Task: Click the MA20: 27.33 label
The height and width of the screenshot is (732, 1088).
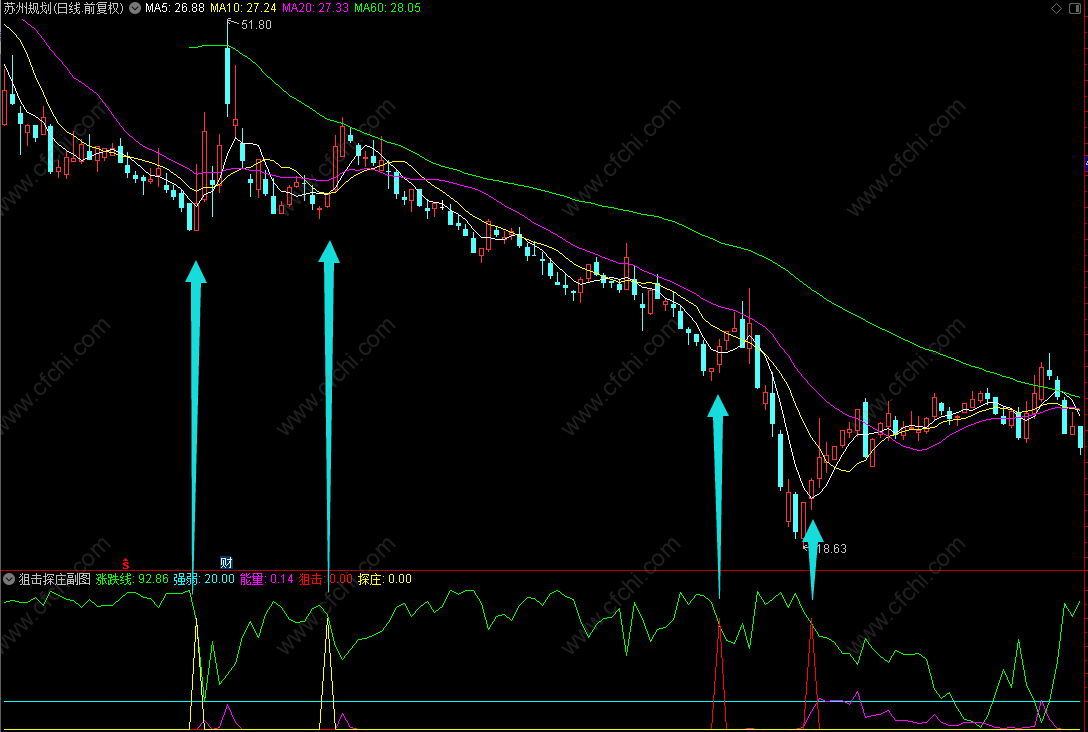Action: coord(315,8)
